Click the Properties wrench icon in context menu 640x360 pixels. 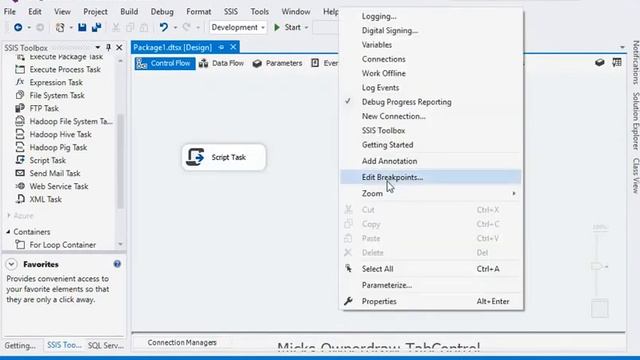tap(348, 301)
